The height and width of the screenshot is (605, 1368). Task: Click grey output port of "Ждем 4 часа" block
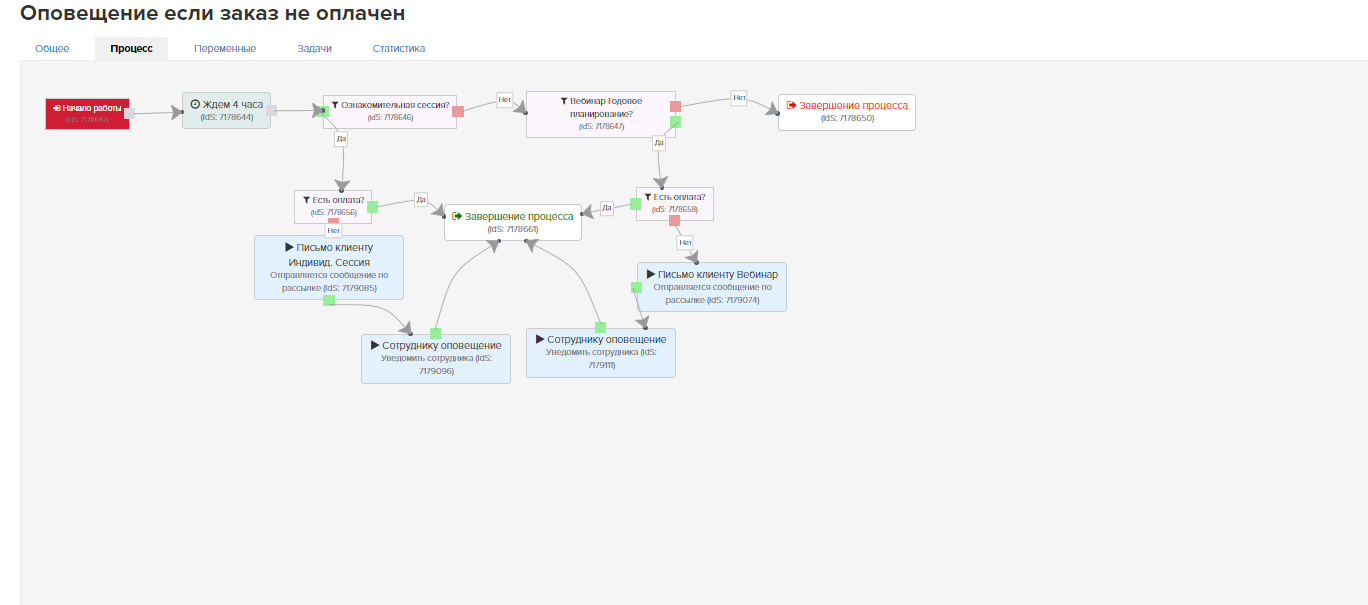(271, 111)
